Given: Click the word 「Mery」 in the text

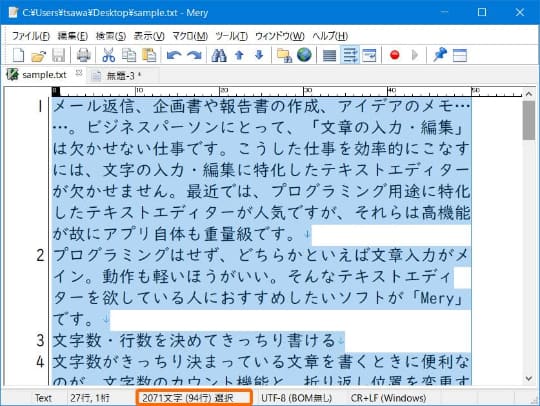Looking at the screenshot, I should point(438,298).
